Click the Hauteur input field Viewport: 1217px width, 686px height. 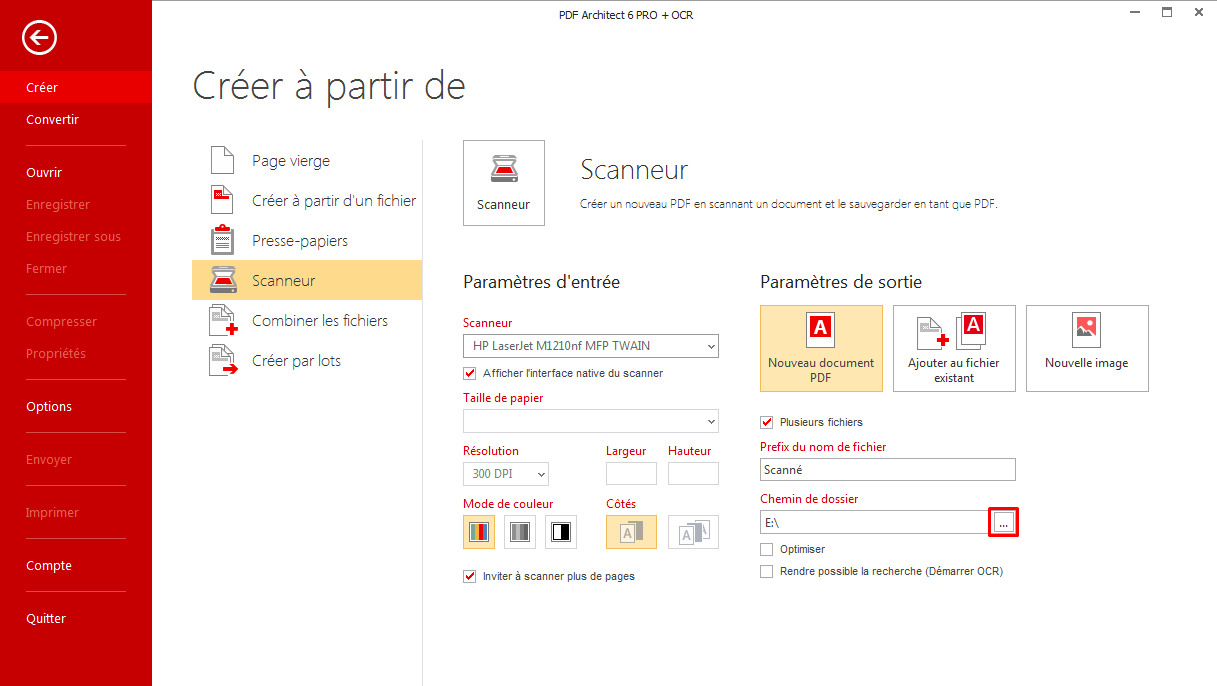point(693,474)
